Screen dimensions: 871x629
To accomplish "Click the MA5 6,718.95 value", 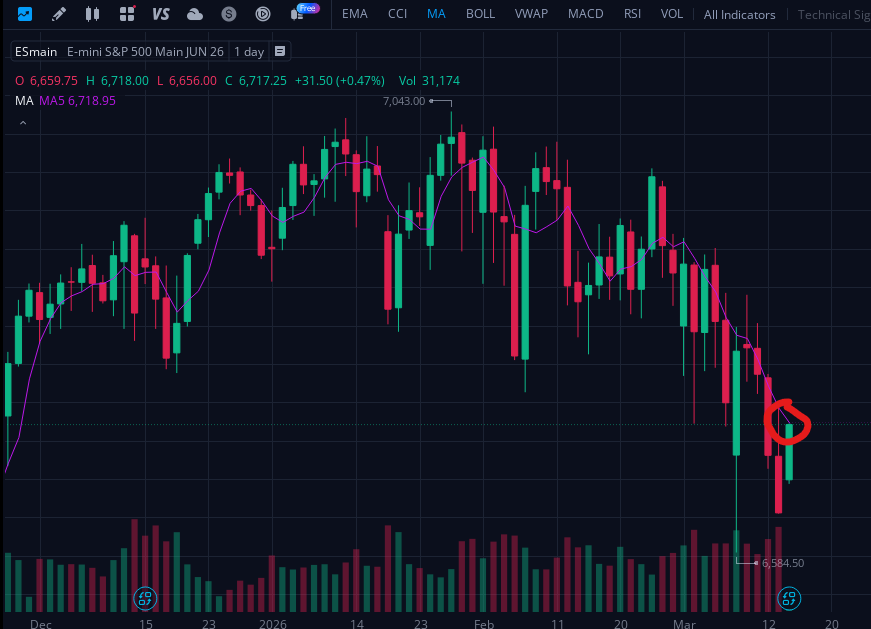I will click(x=77, y=101).
